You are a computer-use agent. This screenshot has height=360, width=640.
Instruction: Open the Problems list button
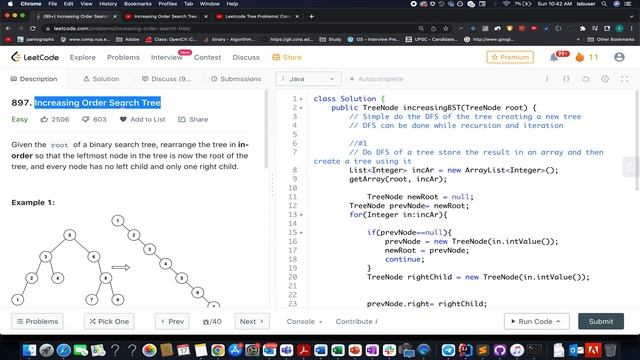37,321
